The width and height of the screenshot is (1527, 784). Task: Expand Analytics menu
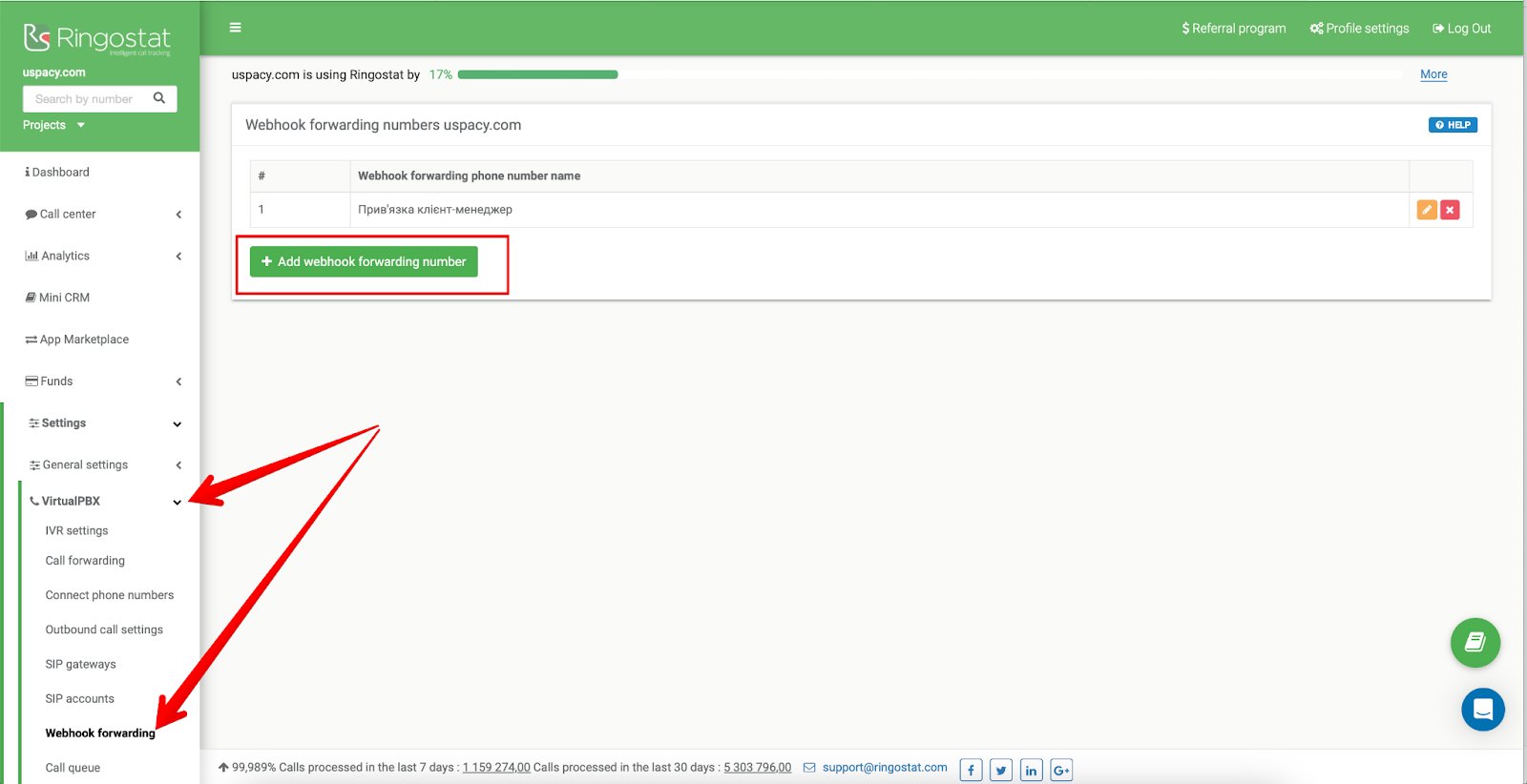point(103,256)
